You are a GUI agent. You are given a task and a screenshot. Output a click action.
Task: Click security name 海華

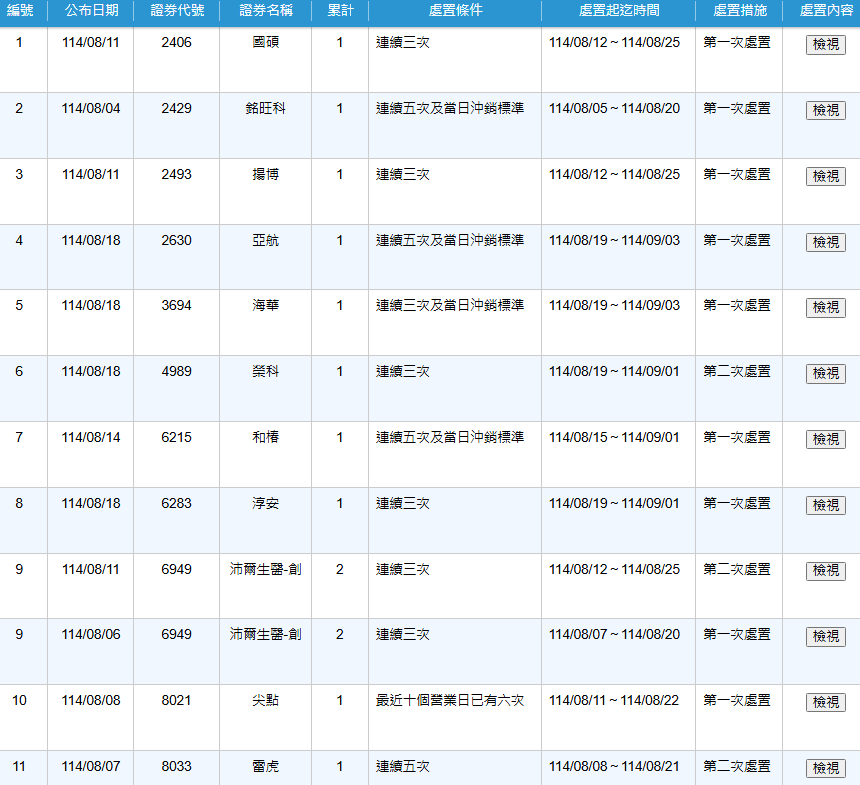(x=265, y=305)
